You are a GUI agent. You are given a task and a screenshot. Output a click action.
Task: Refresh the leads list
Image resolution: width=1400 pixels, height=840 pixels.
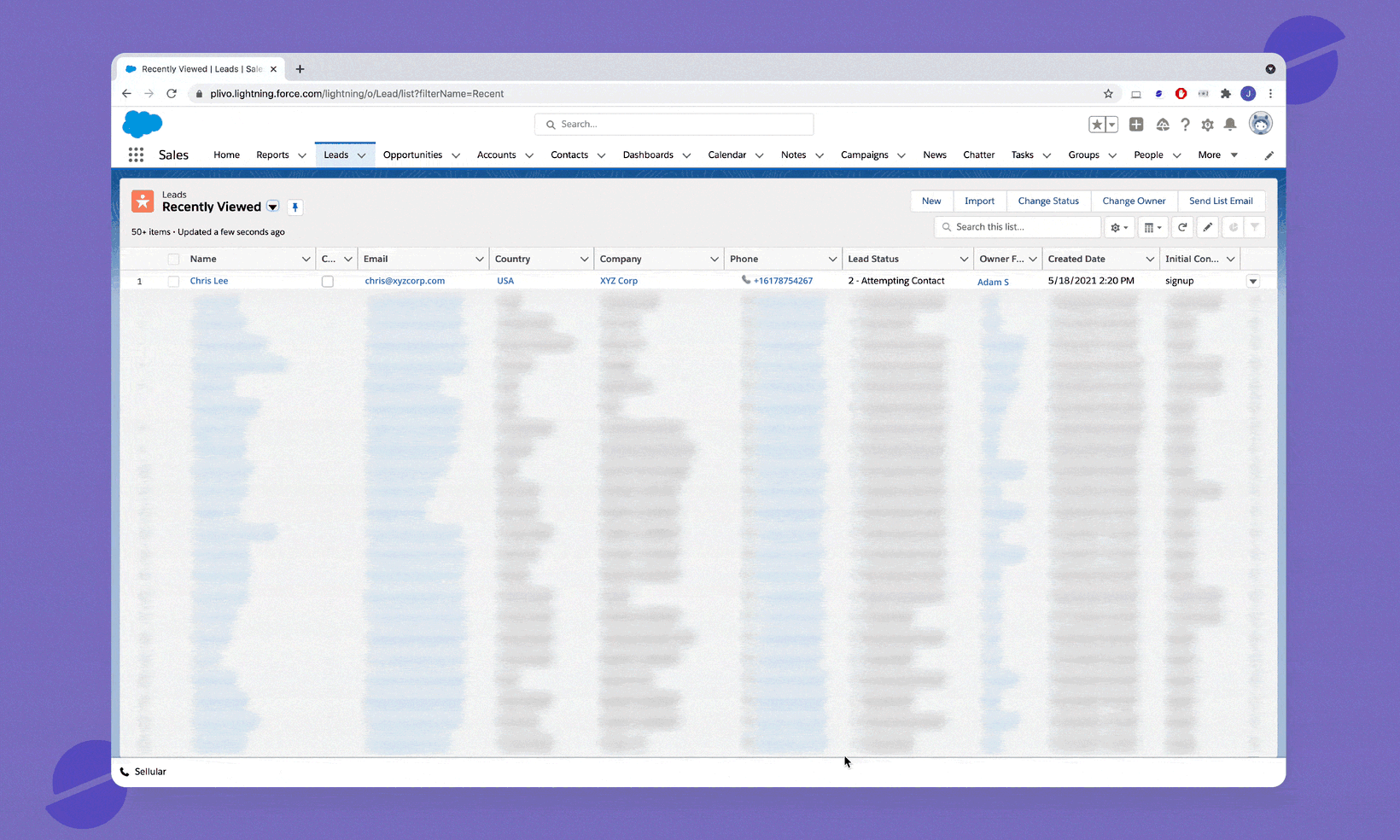1182,227
